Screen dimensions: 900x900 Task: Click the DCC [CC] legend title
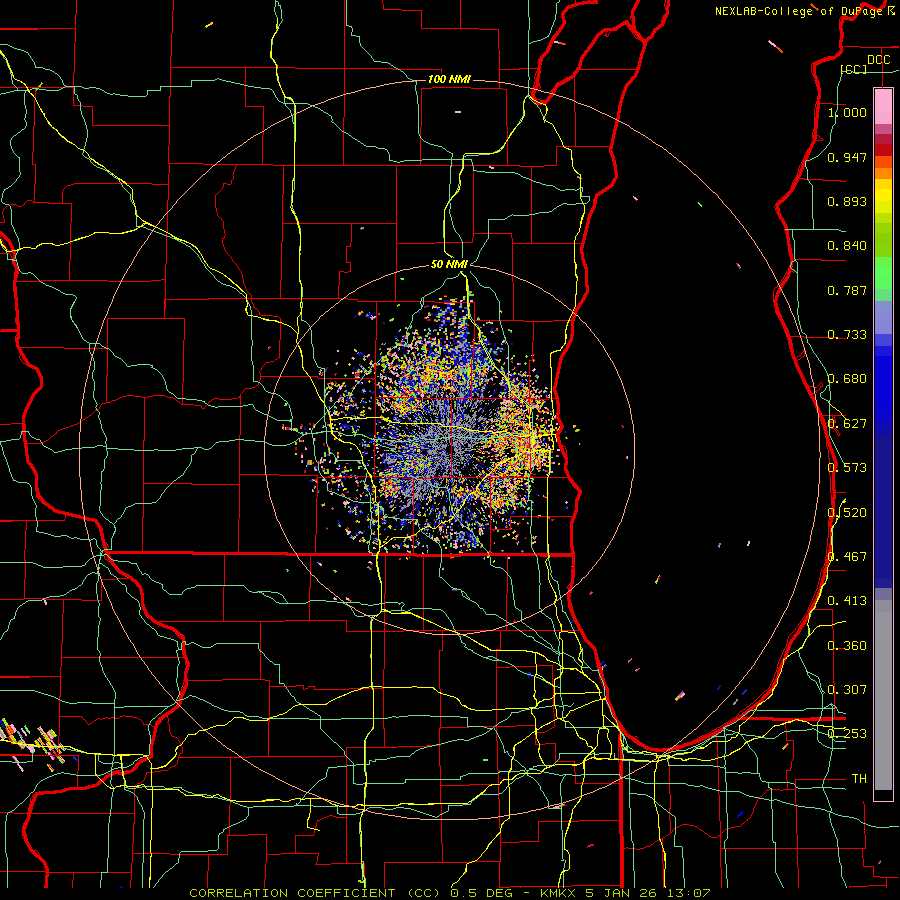866,64
